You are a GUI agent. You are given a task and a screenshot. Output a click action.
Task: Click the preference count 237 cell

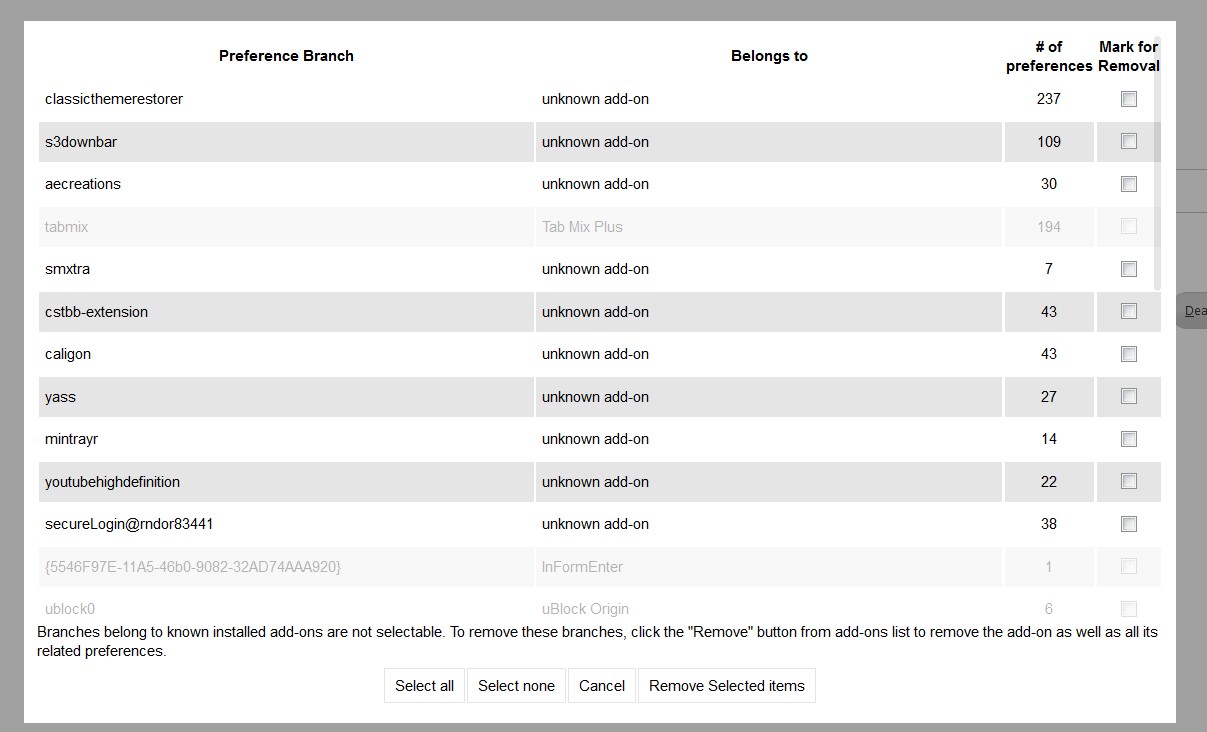click(1048, 99)
